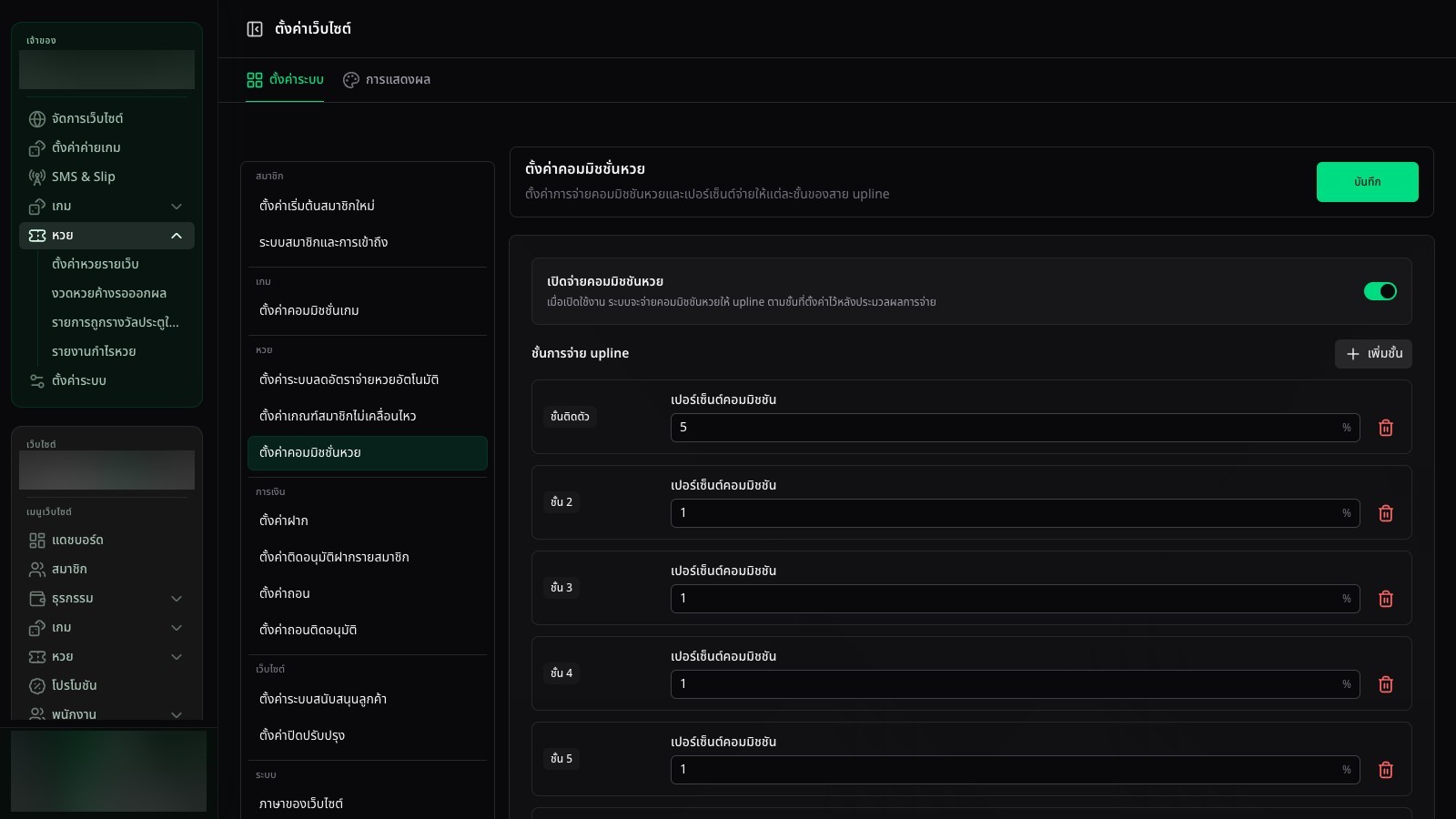Expand the เกม menu in owner sidebar
This screenshot has height=819, width=1456.
(177, 207)
